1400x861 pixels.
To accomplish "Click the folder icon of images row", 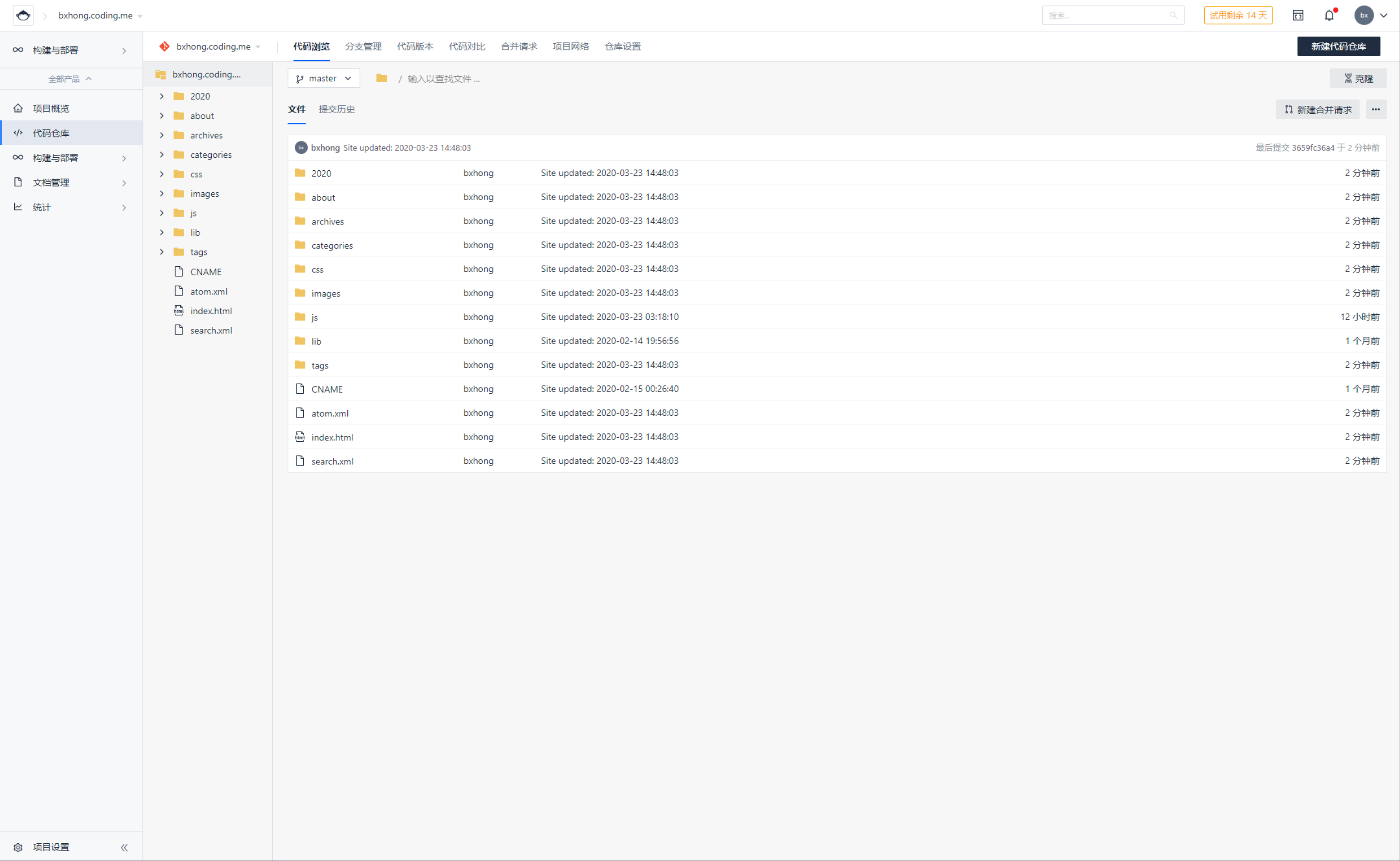I will click(x=300, y=293).
